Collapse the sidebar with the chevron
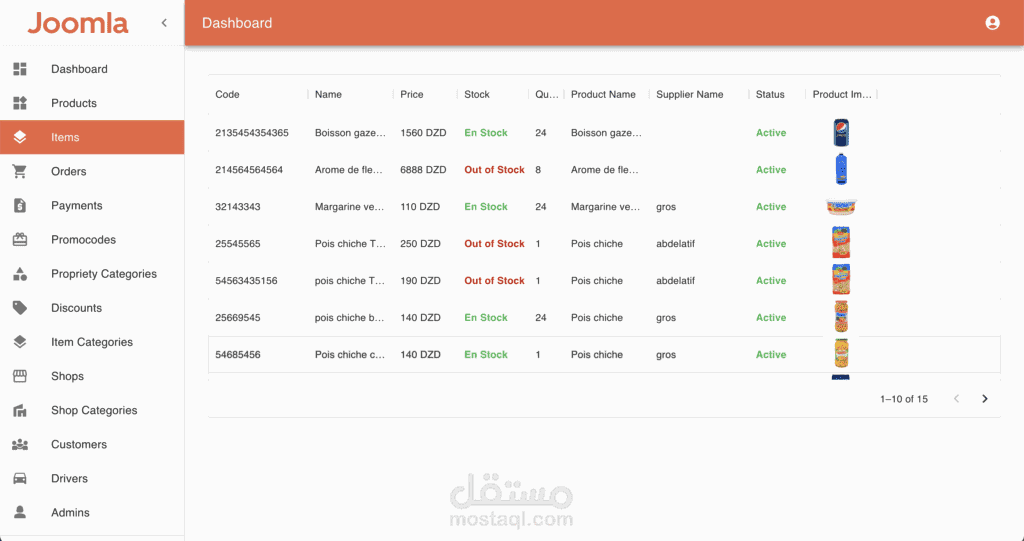 164,23
